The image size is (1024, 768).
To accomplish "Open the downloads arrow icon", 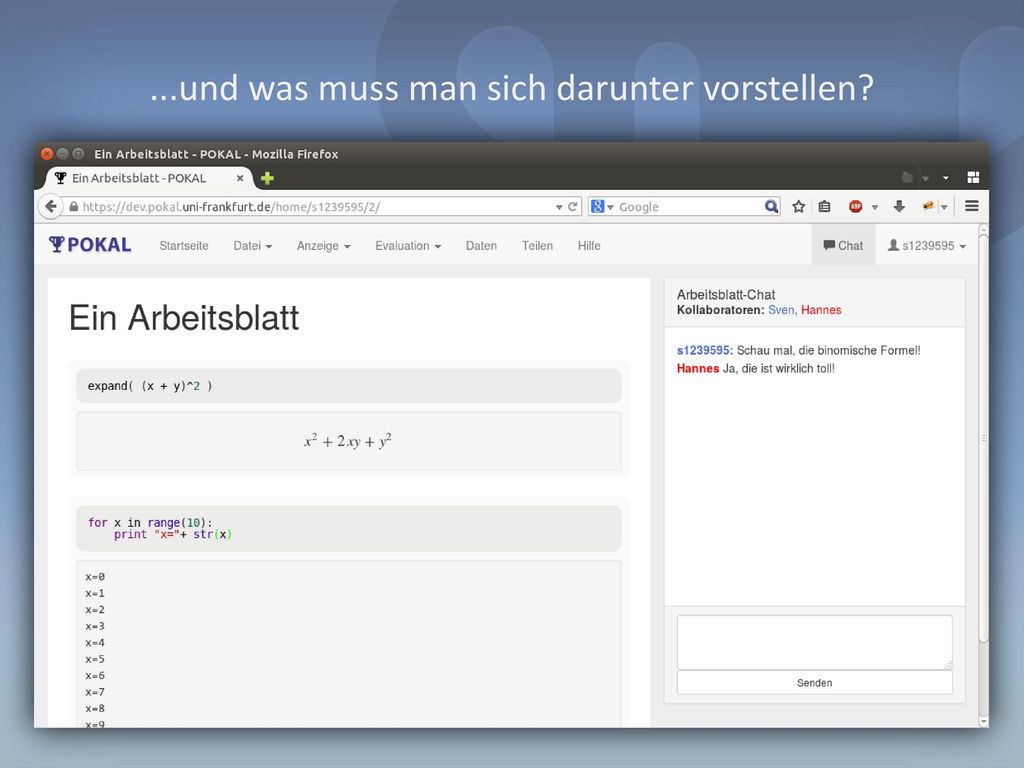I will tap(899, 206).
